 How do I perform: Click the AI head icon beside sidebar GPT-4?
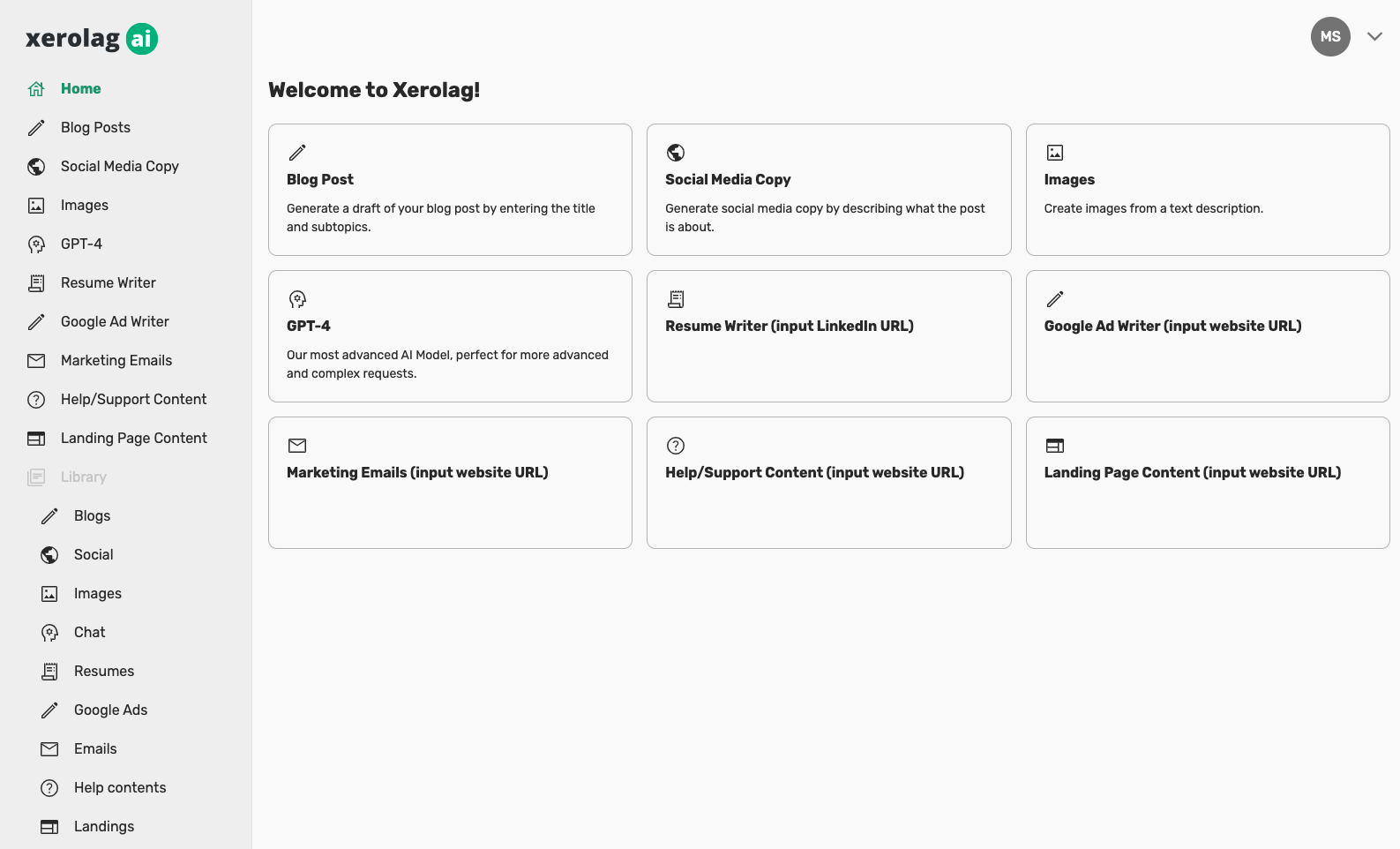tap(36, 244)
